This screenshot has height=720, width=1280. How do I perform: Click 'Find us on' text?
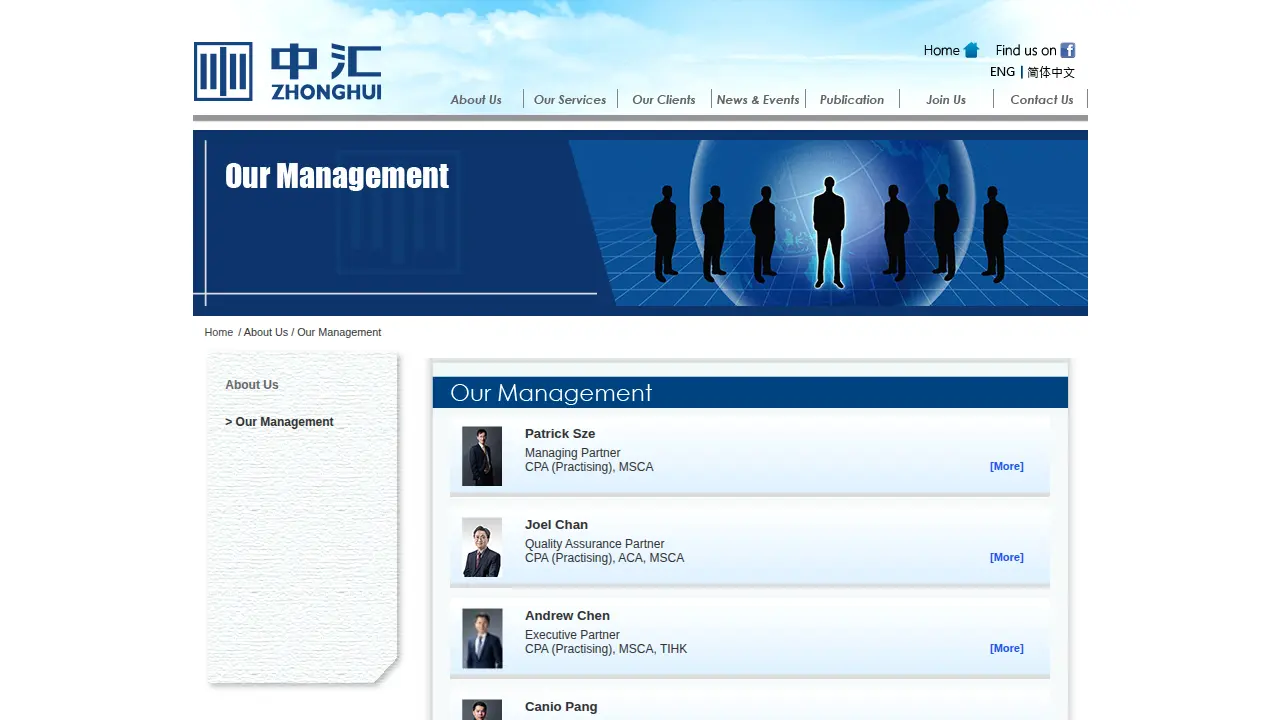tap(1026, 50)
